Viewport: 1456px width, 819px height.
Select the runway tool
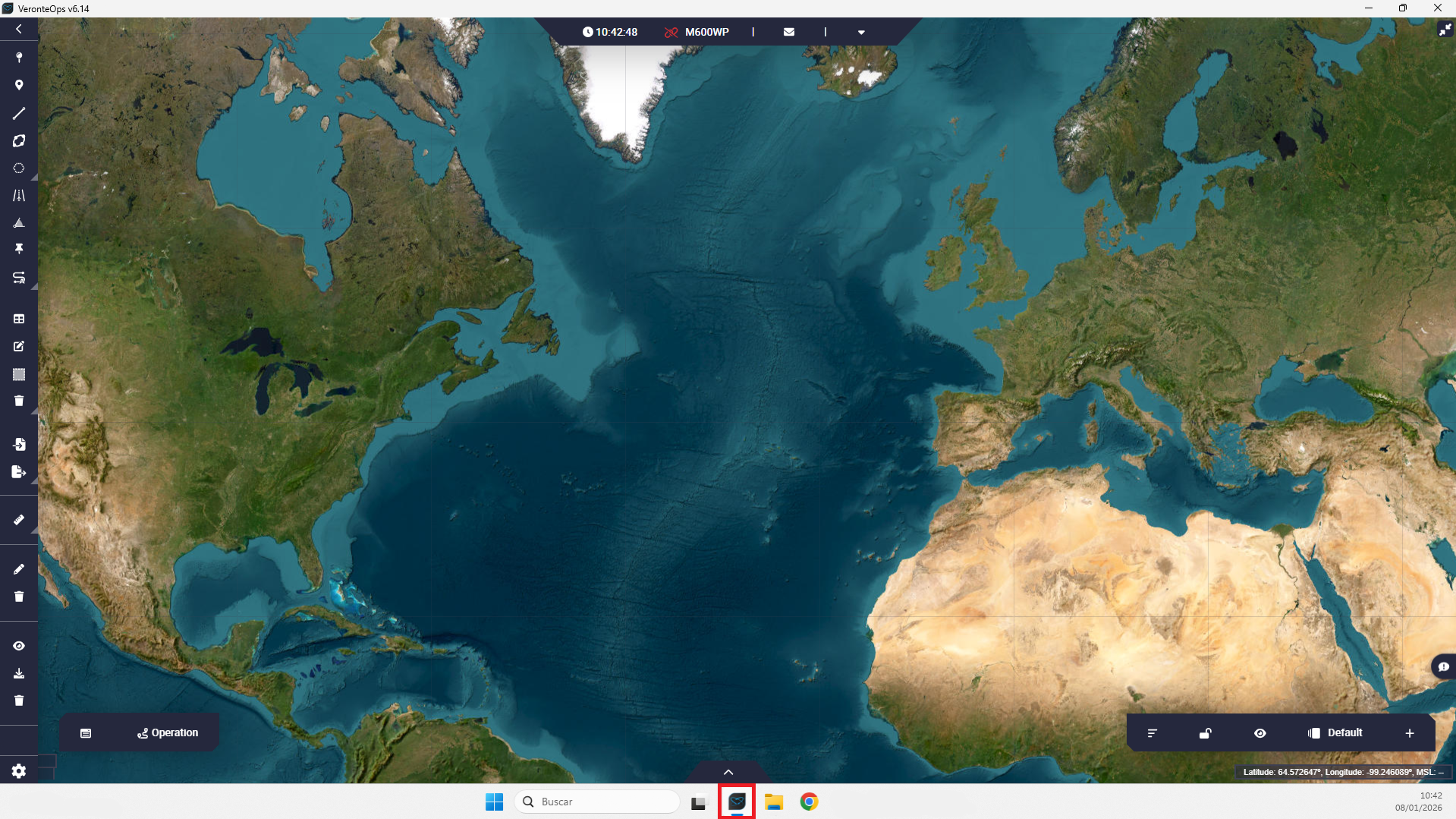[x=19, y=196]
